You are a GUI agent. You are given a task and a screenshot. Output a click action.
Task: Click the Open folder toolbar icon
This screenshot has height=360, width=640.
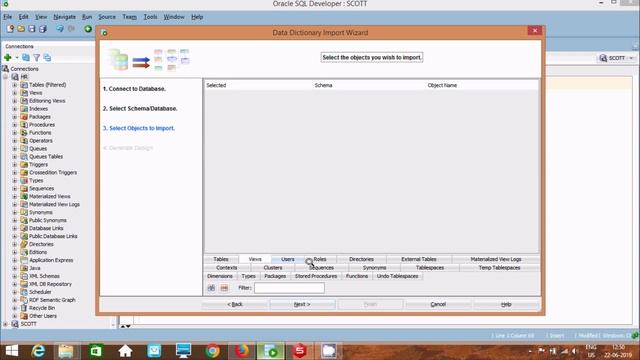tap(21, 29)
